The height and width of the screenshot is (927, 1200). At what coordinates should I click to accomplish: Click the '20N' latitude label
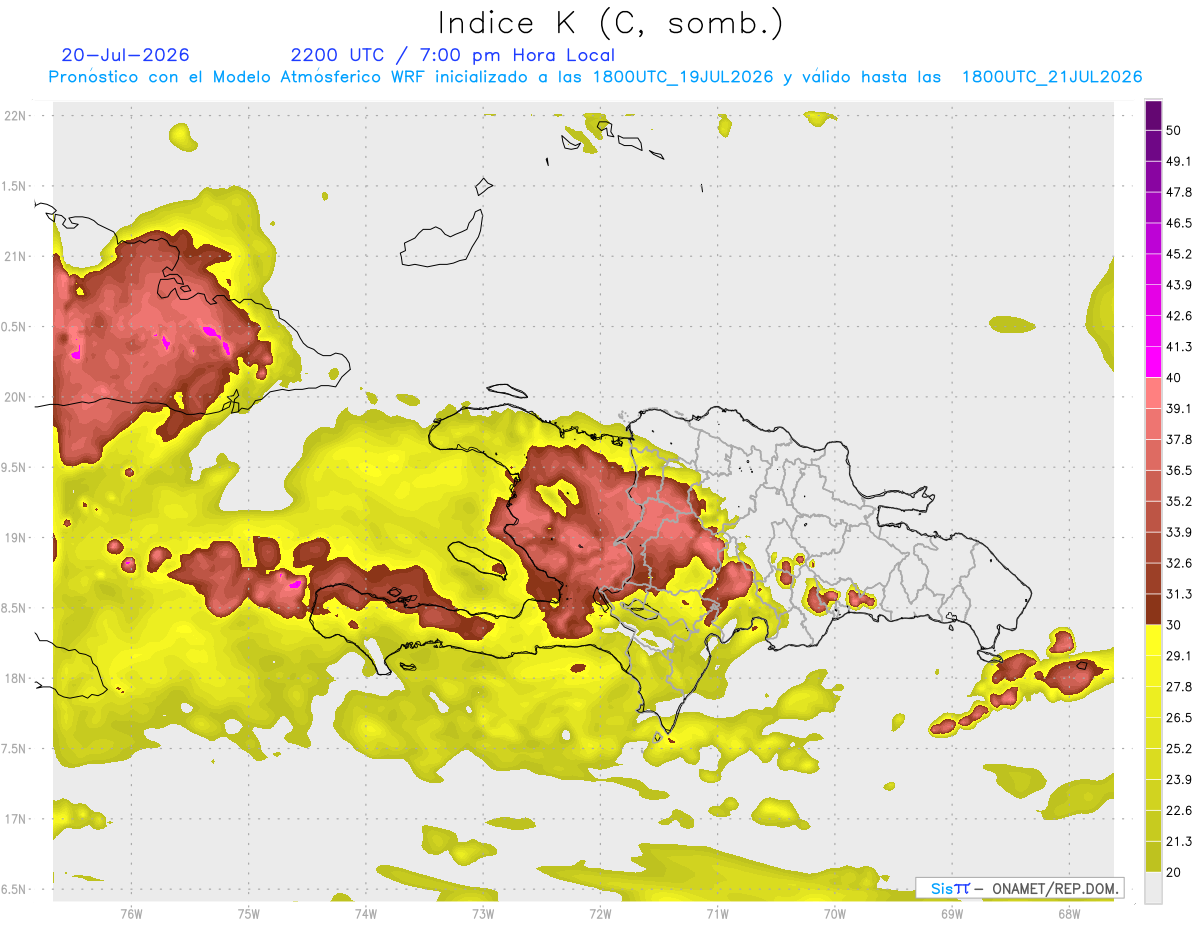(16, 397)
